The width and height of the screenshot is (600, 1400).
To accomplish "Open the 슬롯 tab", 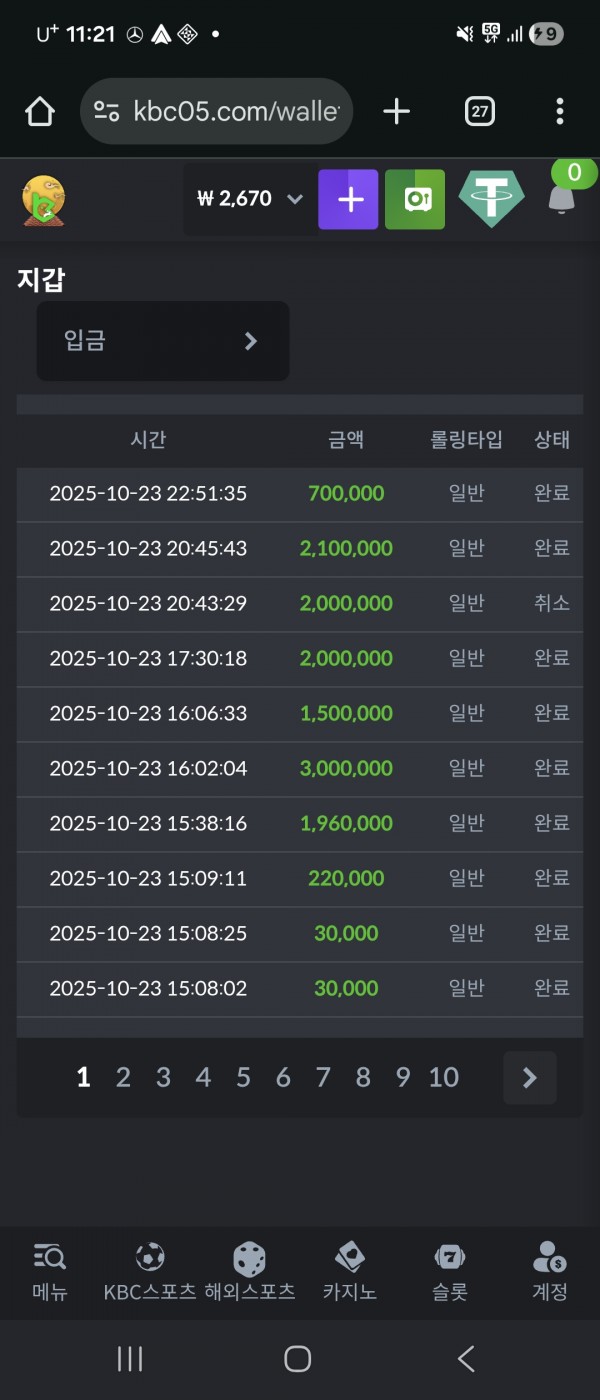I will (x=450, y=1271).
